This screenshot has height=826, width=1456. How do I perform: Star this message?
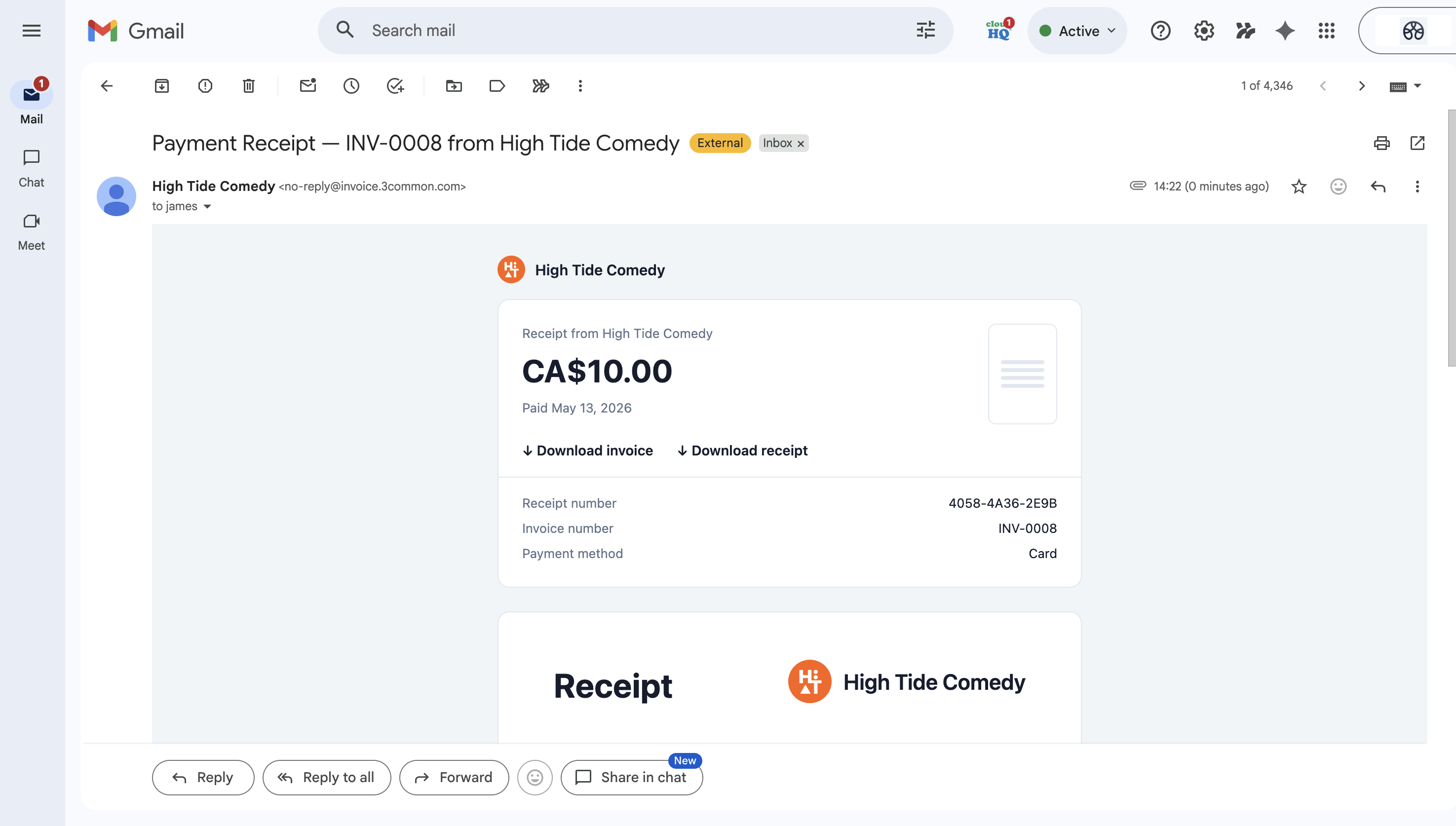pyautogui.click(x=1298, y=187)
